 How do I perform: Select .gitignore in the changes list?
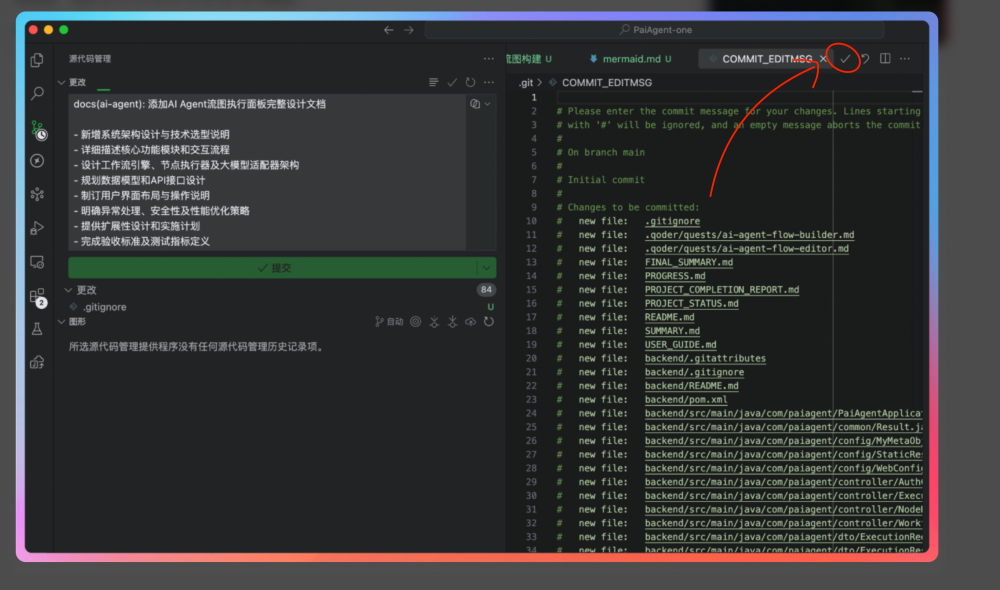(104, 307)
